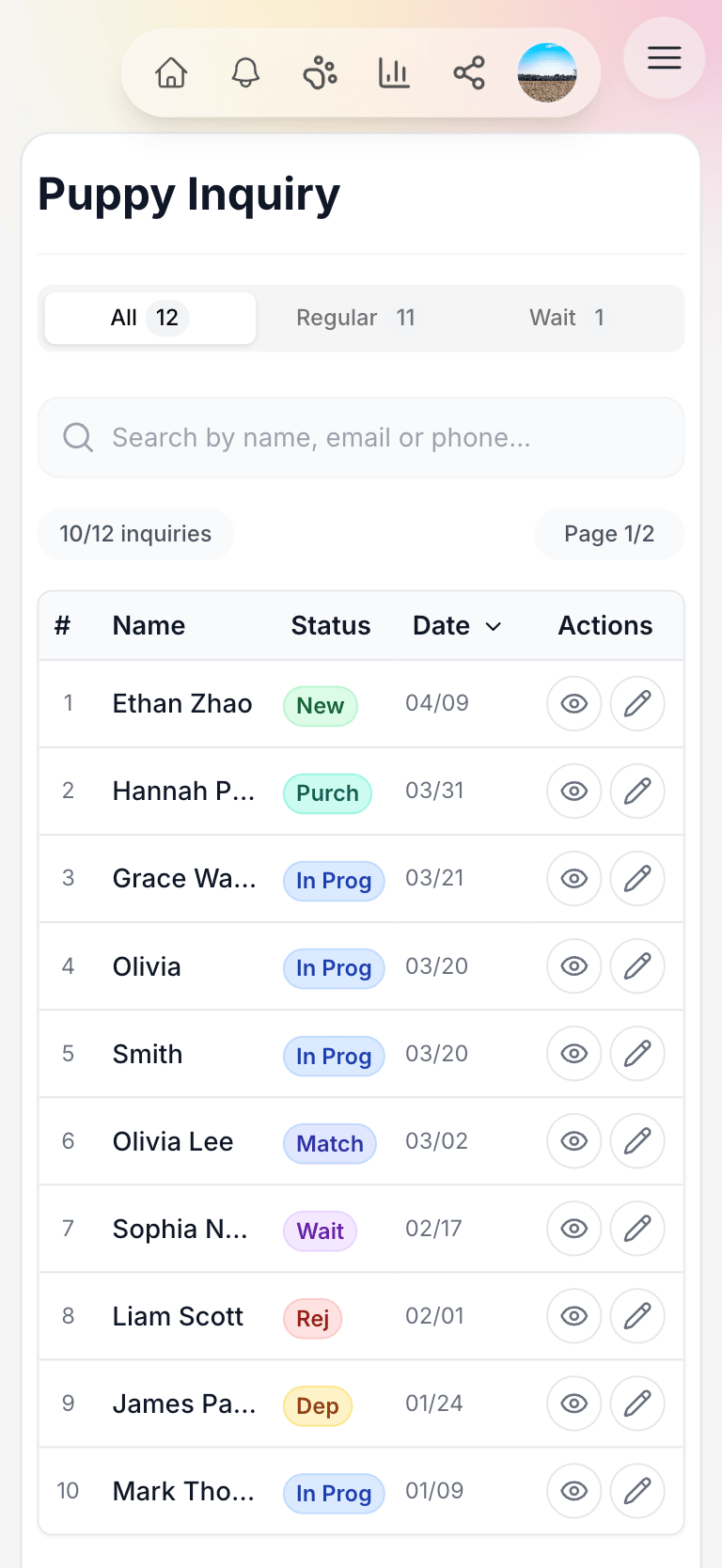Click the In Prog badge for Grace Wa...

tap(334, 881)
